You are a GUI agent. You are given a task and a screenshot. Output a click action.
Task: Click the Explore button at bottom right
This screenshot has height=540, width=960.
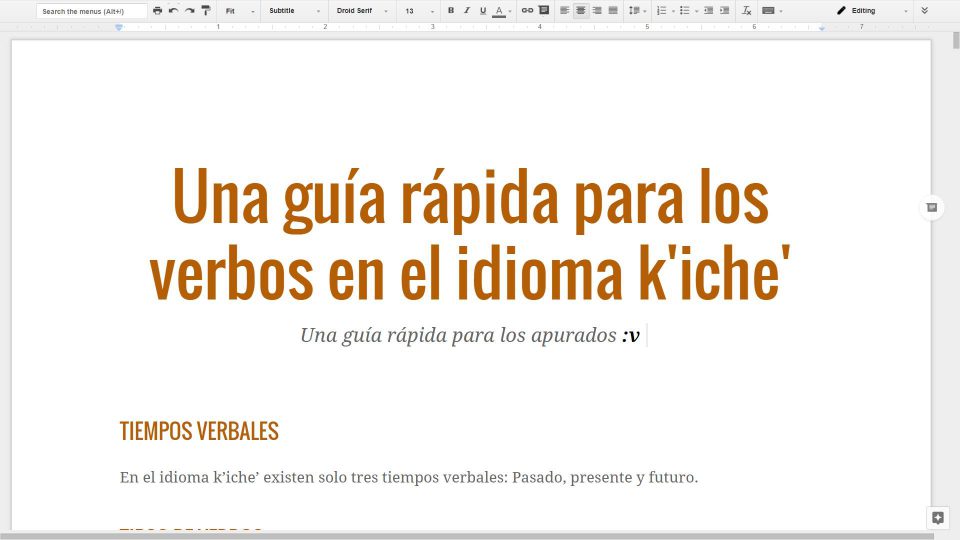(x=937, y=517)
